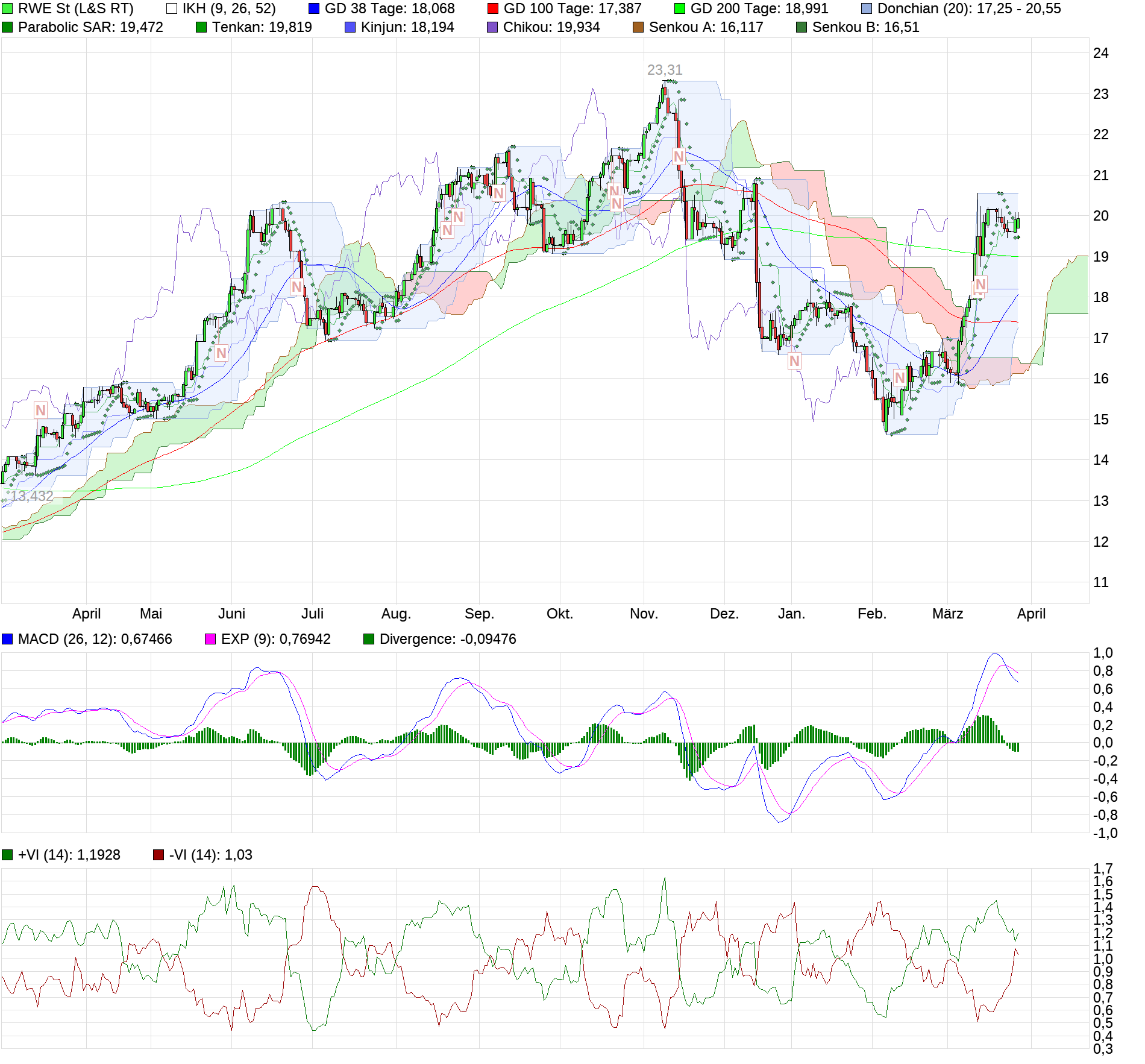Select the MACD indicator legend icon
Viewport: 1145px width, 1064px height.
coord(7,639)
